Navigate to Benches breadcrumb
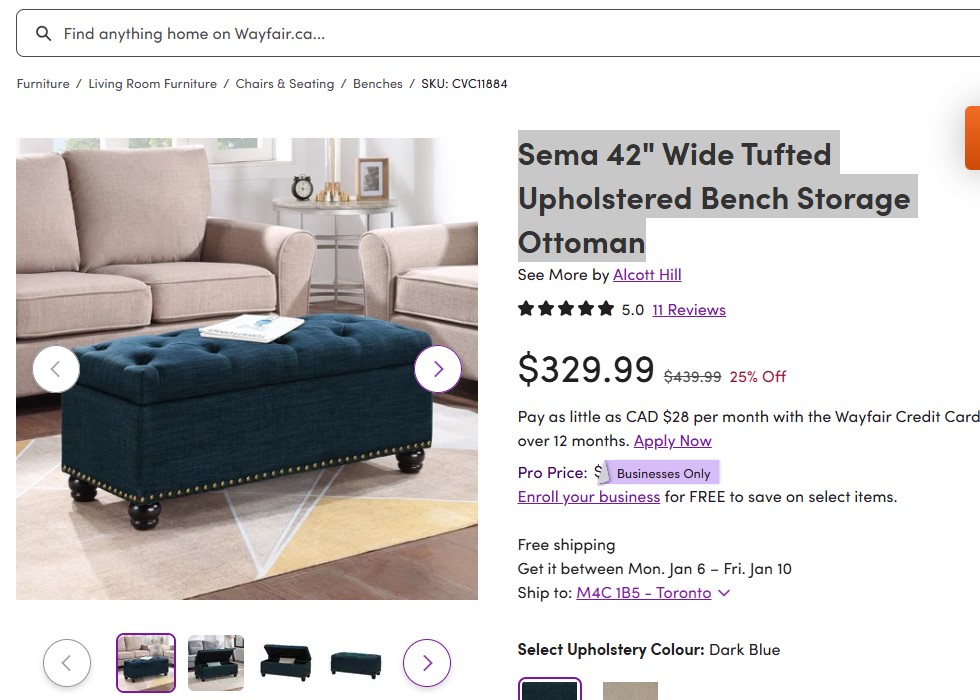Image resolution: width=980 pixels, height=700 pixels. [378, 84]
